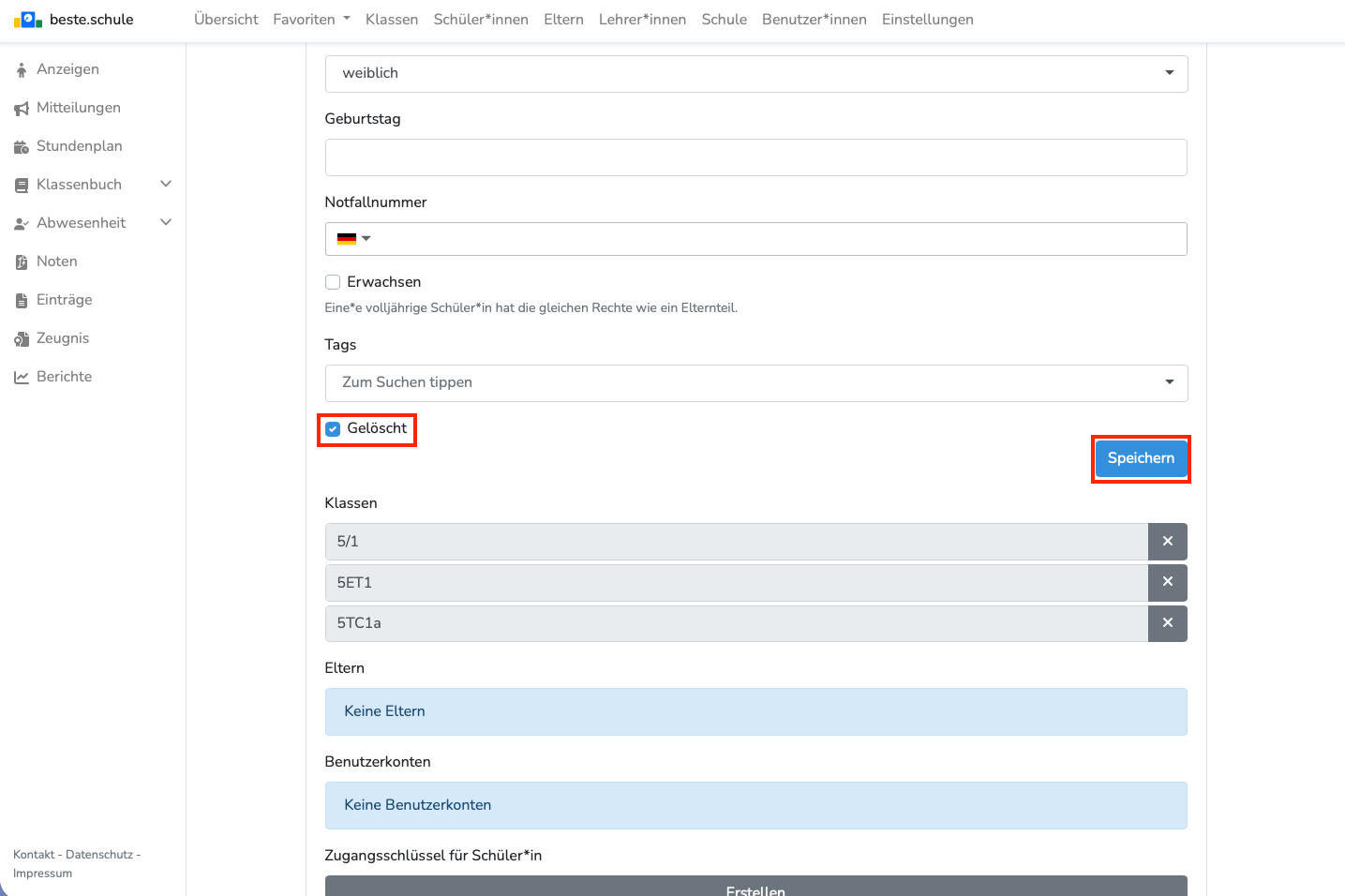Screen dimensions: 1345x896
Task: Click the beste.schule logo icon
Action: pos(28,20)
